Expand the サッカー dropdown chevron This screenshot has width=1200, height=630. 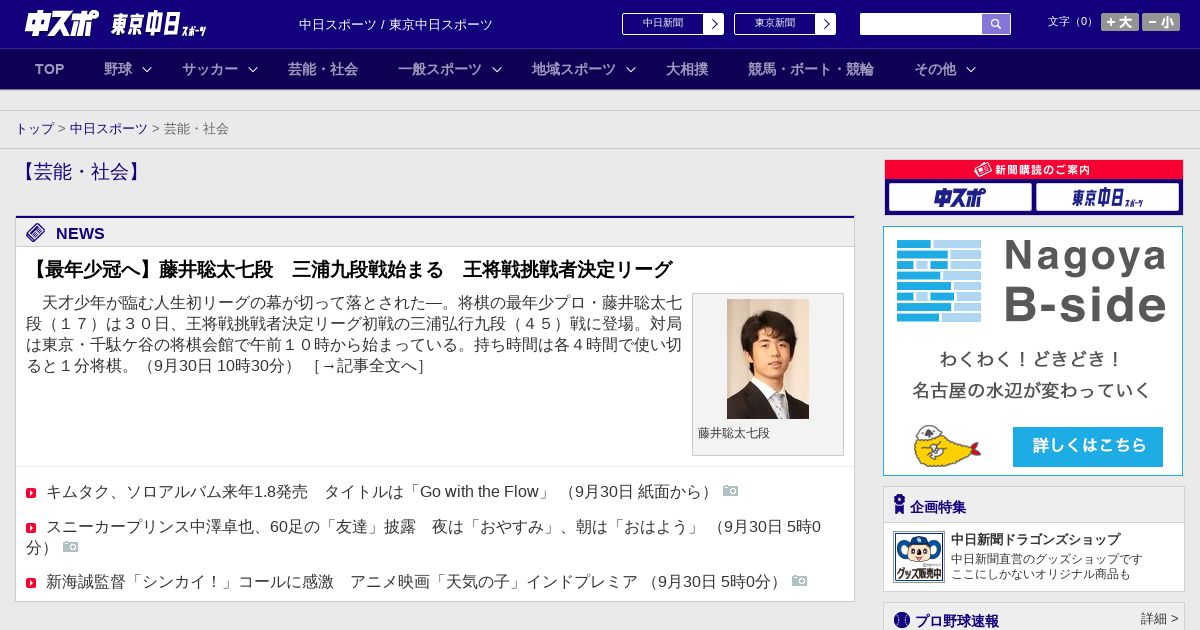(x=253, y=69)
